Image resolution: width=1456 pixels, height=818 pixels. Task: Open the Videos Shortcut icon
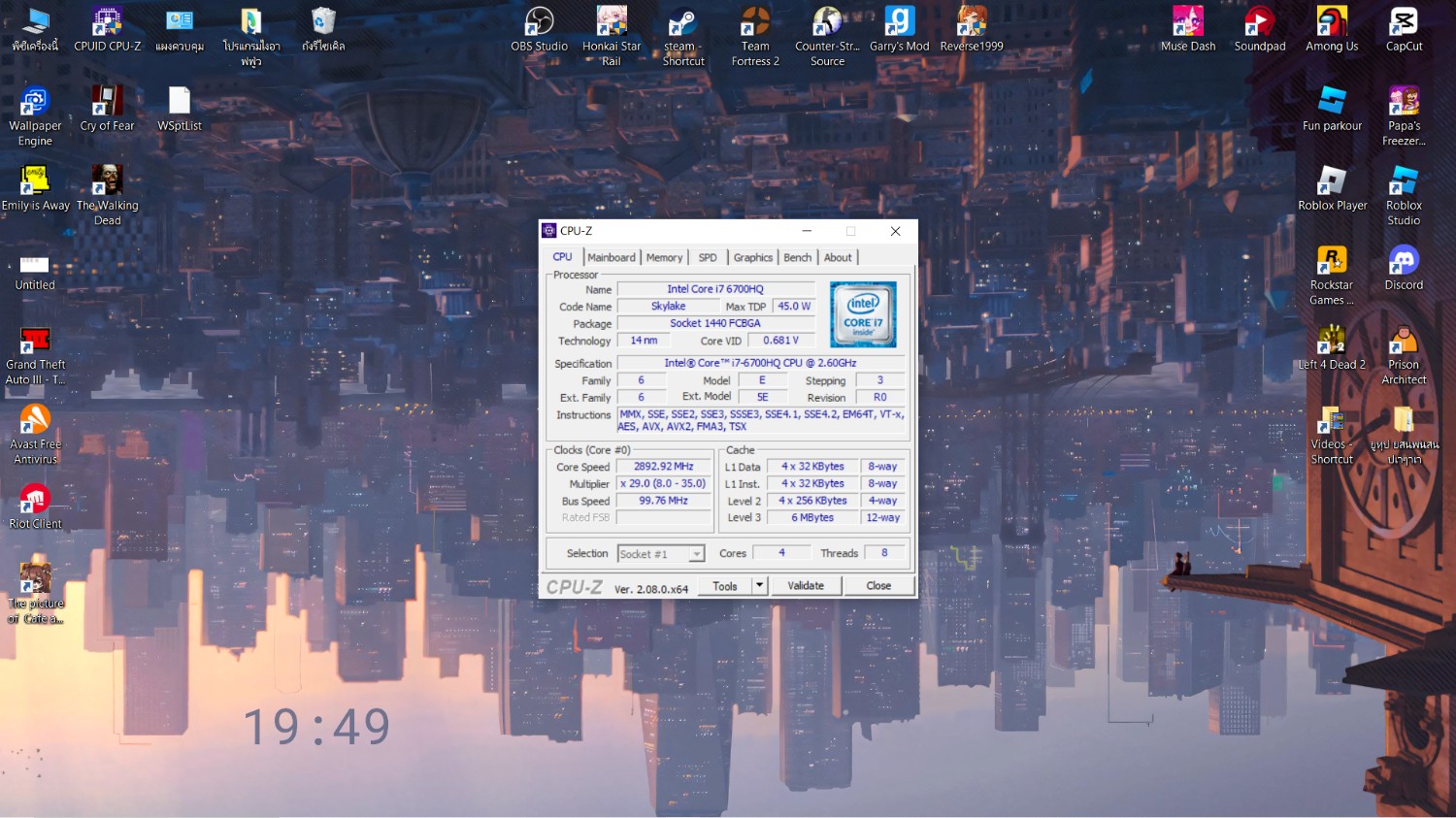1332,434
